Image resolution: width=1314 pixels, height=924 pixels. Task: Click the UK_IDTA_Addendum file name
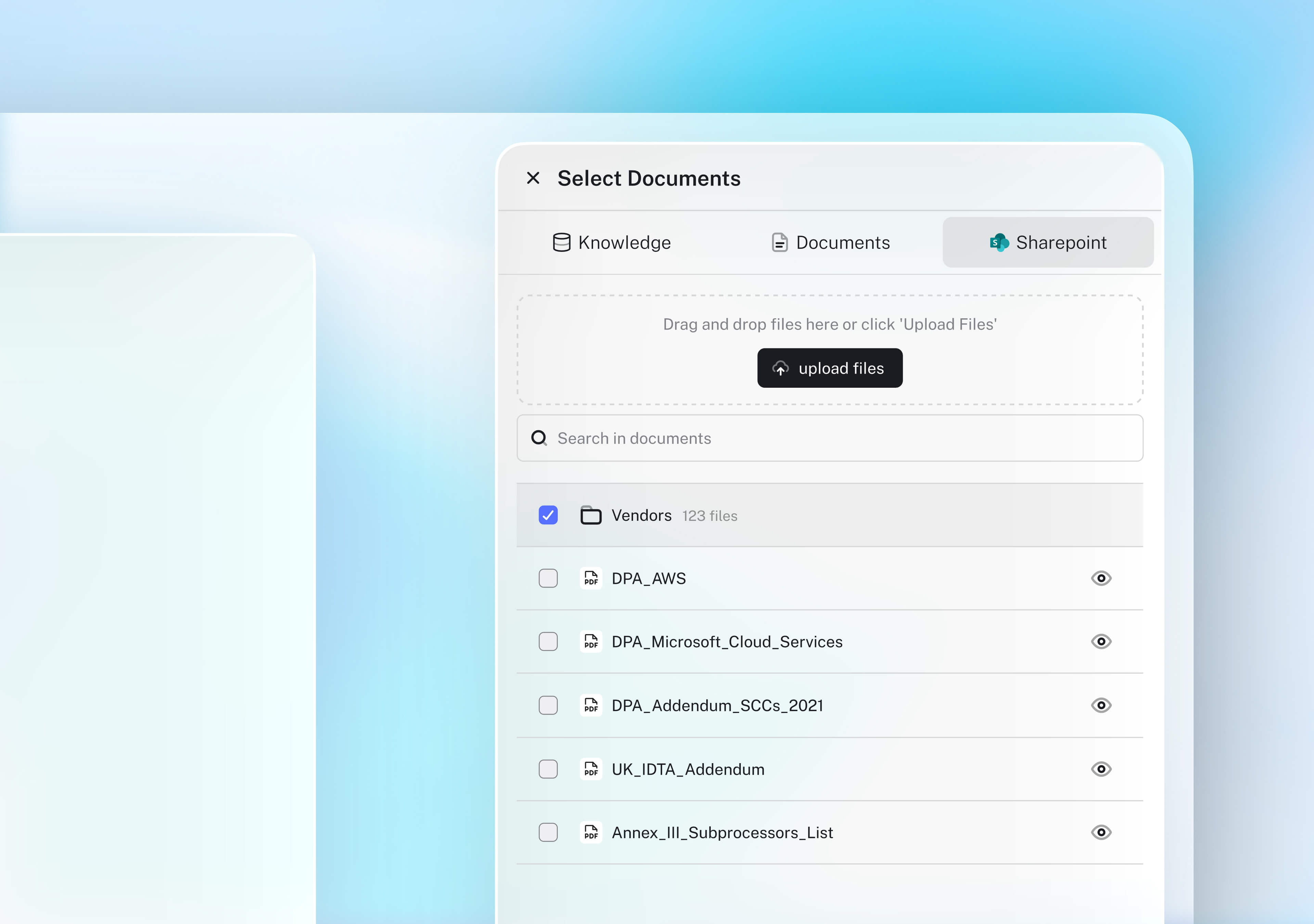coord(687,769)
